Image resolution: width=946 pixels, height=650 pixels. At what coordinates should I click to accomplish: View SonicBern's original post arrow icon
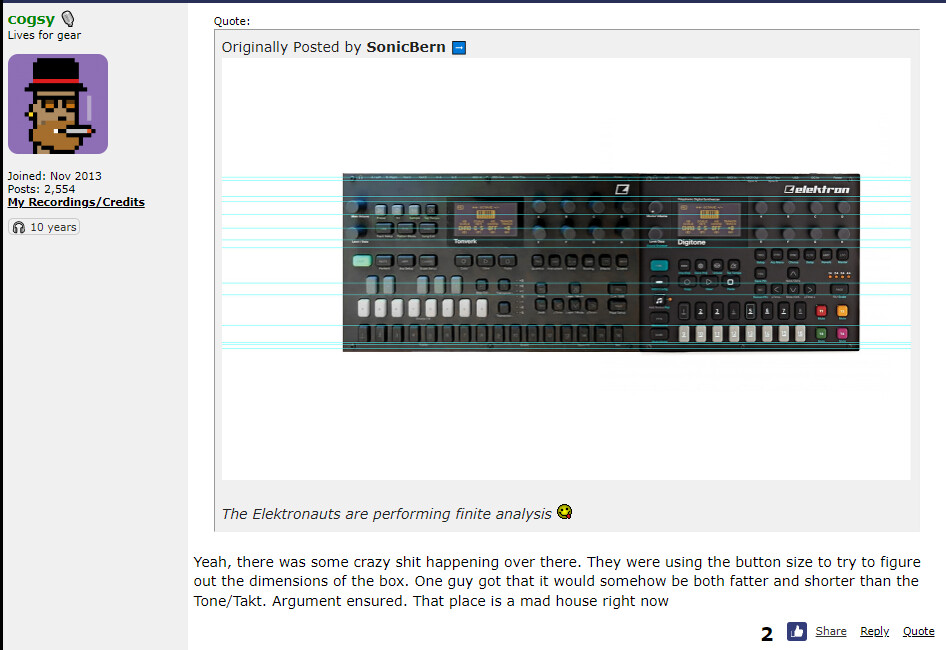459,48
